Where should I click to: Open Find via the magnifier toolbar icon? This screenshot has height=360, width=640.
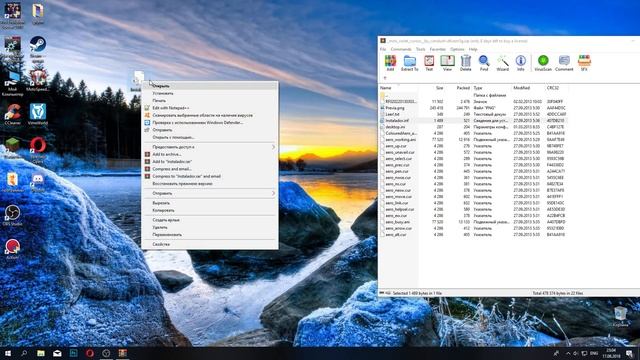click(x=484, y=63)
